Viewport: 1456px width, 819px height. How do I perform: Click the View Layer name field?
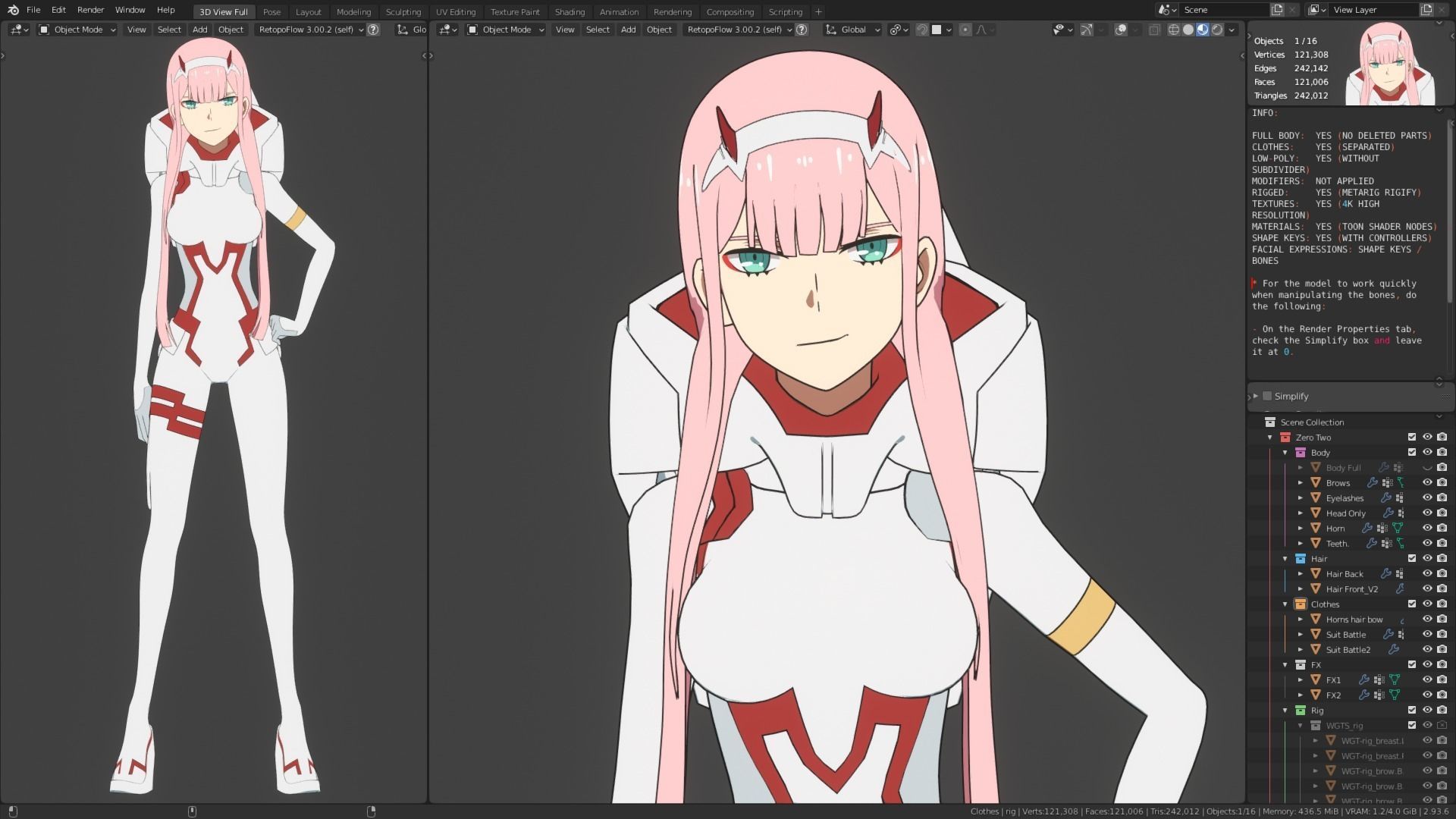[x=1373, y=10]
